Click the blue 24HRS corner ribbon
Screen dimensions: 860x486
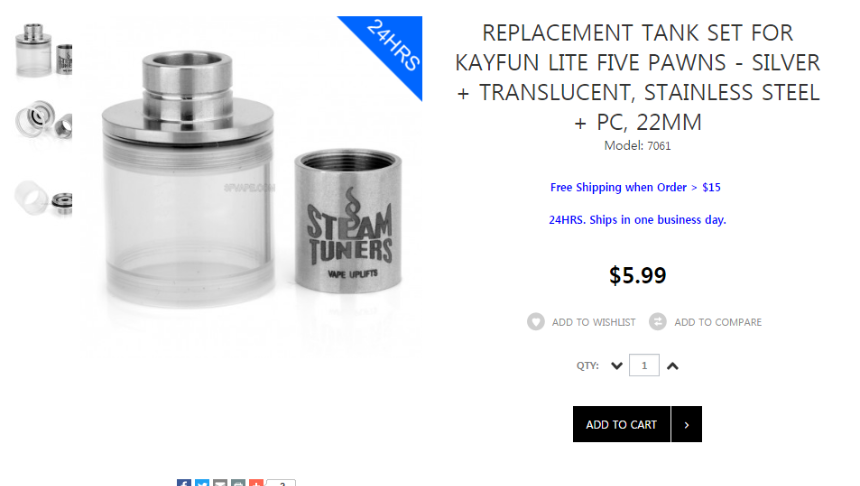(393, 45)
